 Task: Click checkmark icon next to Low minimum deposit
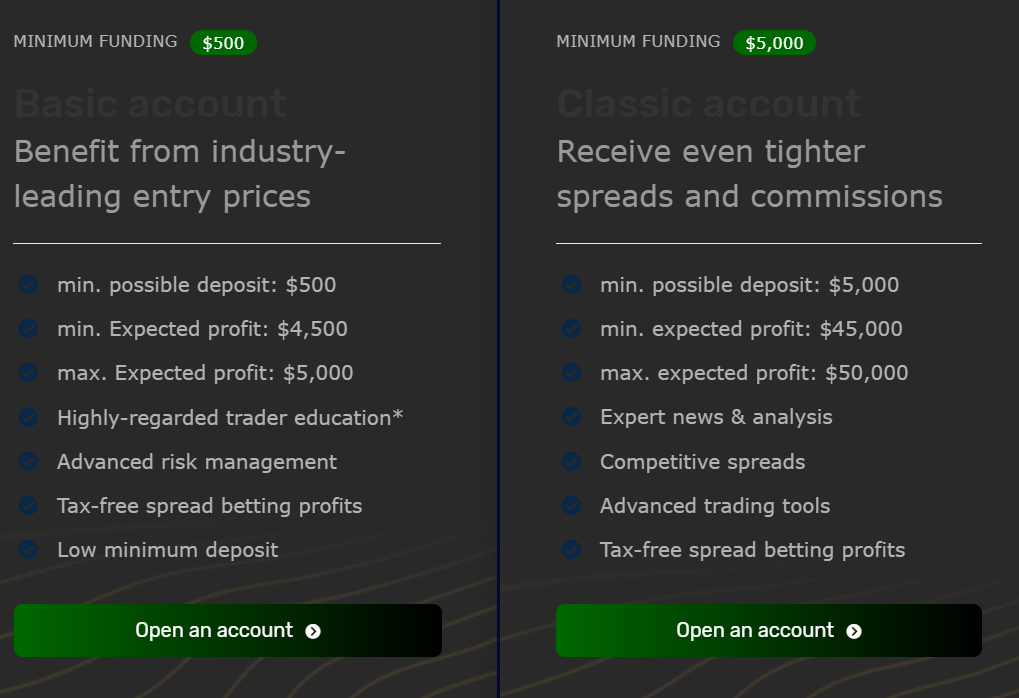pos(29,550)
